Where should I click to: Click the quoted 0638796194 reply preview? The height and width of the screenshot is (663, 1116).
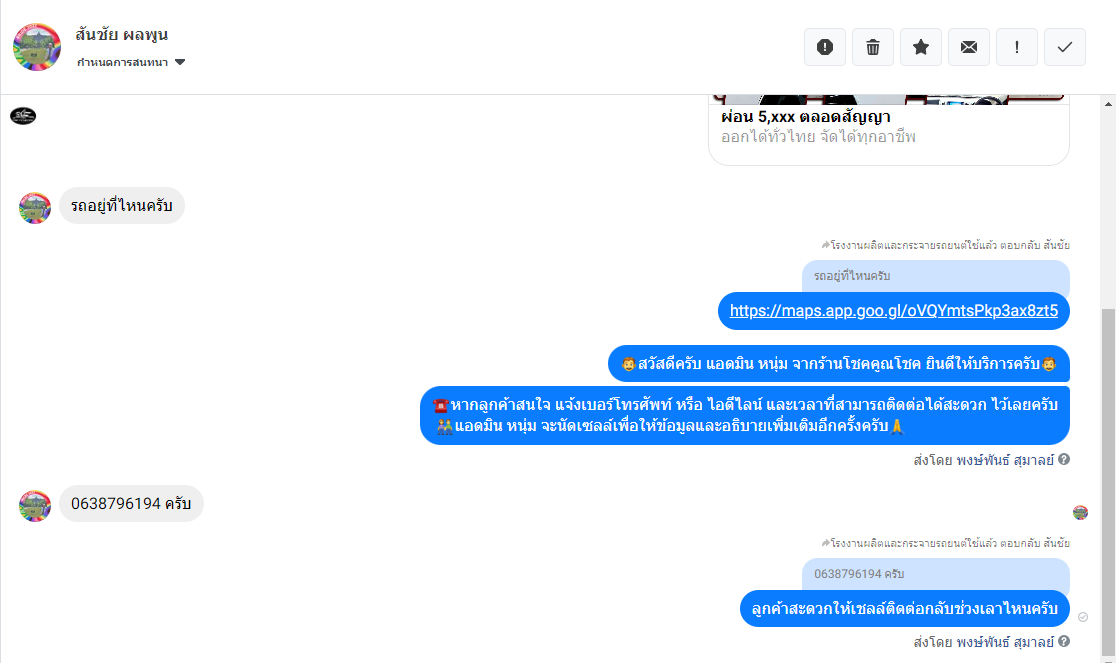point(935,574)
